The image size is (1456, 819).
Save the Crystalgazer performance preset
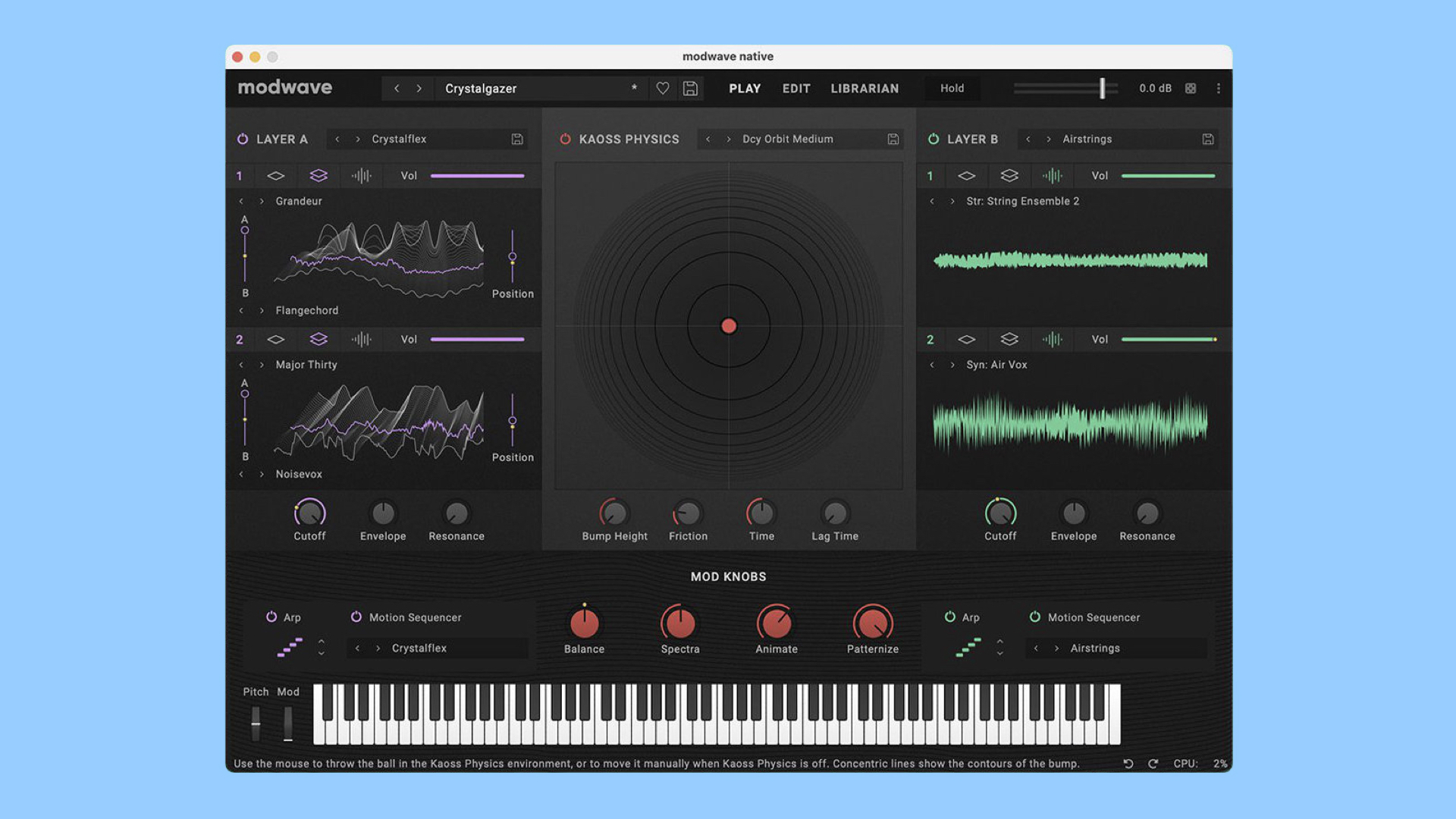(689, 88)
